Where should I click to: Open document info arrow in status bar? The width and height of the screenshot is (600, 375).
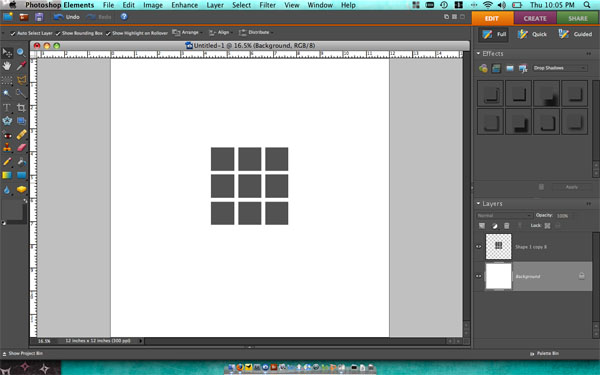[x=141, y=341]
